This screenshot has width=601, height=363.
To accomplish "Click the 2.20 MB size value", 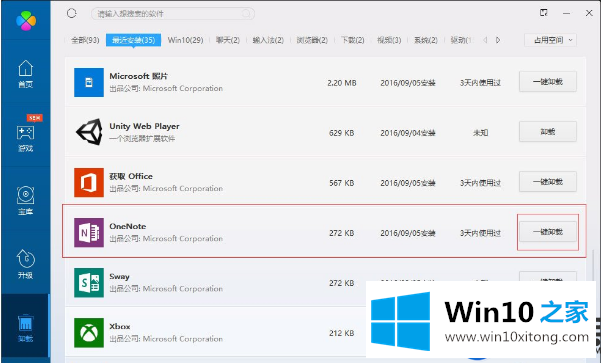I will click(342, 83).
